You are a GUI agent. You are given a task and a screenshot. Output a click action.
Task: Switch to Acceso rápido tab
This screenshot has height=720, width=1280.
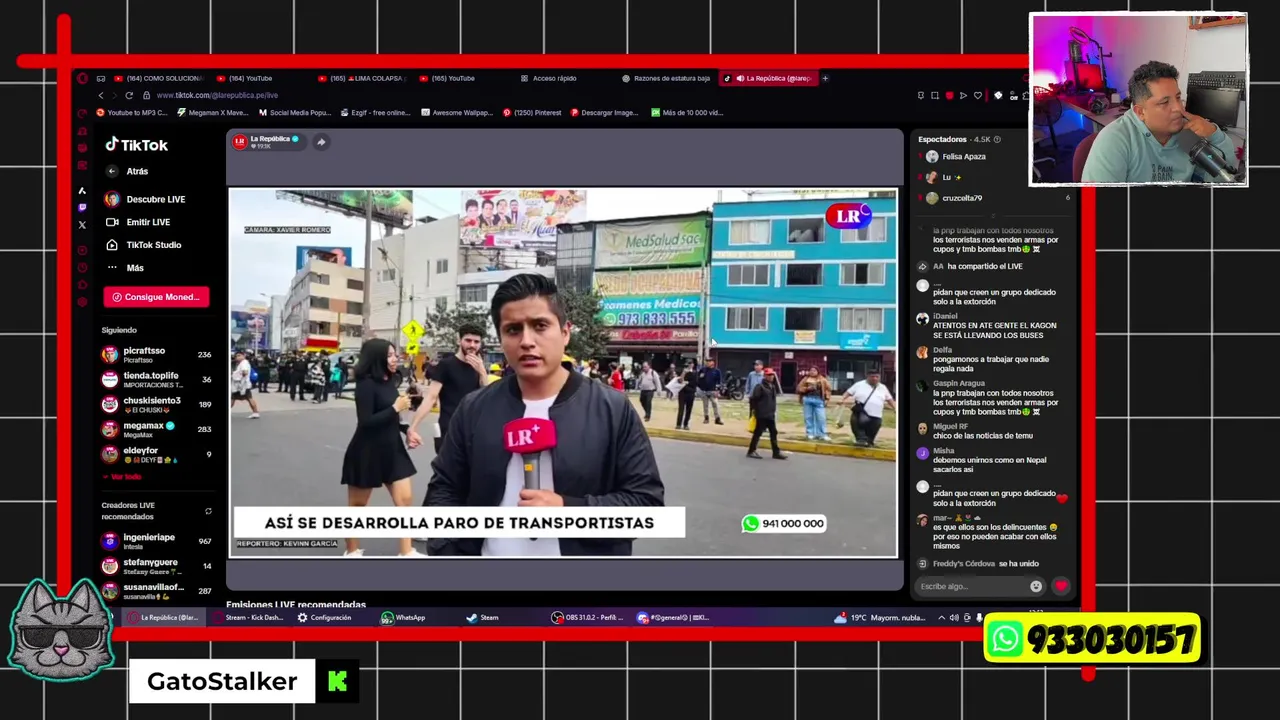[x=548, y=78]
